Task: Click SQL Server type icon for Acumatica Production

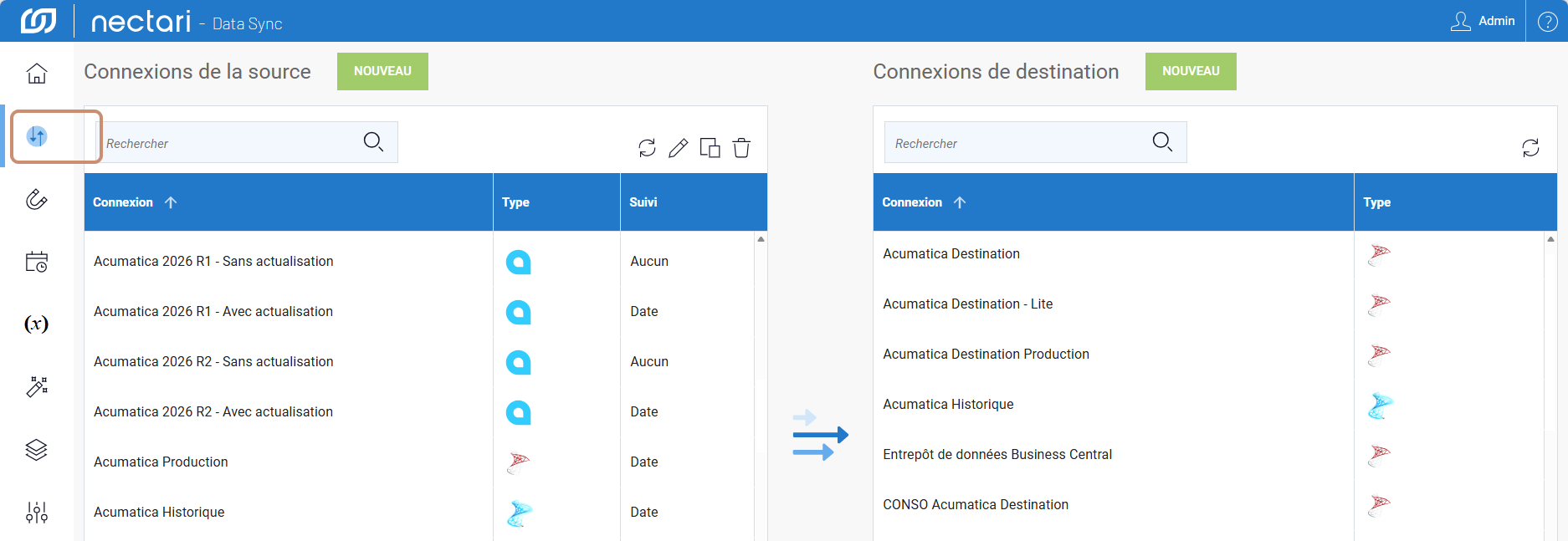Action: [519, 462]
